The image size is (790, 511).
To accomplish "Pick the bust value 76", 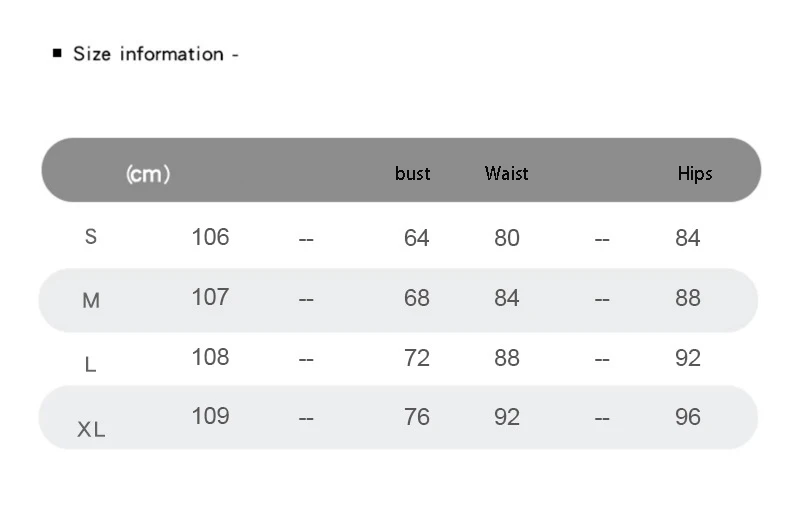I will [x=416, y=417].
